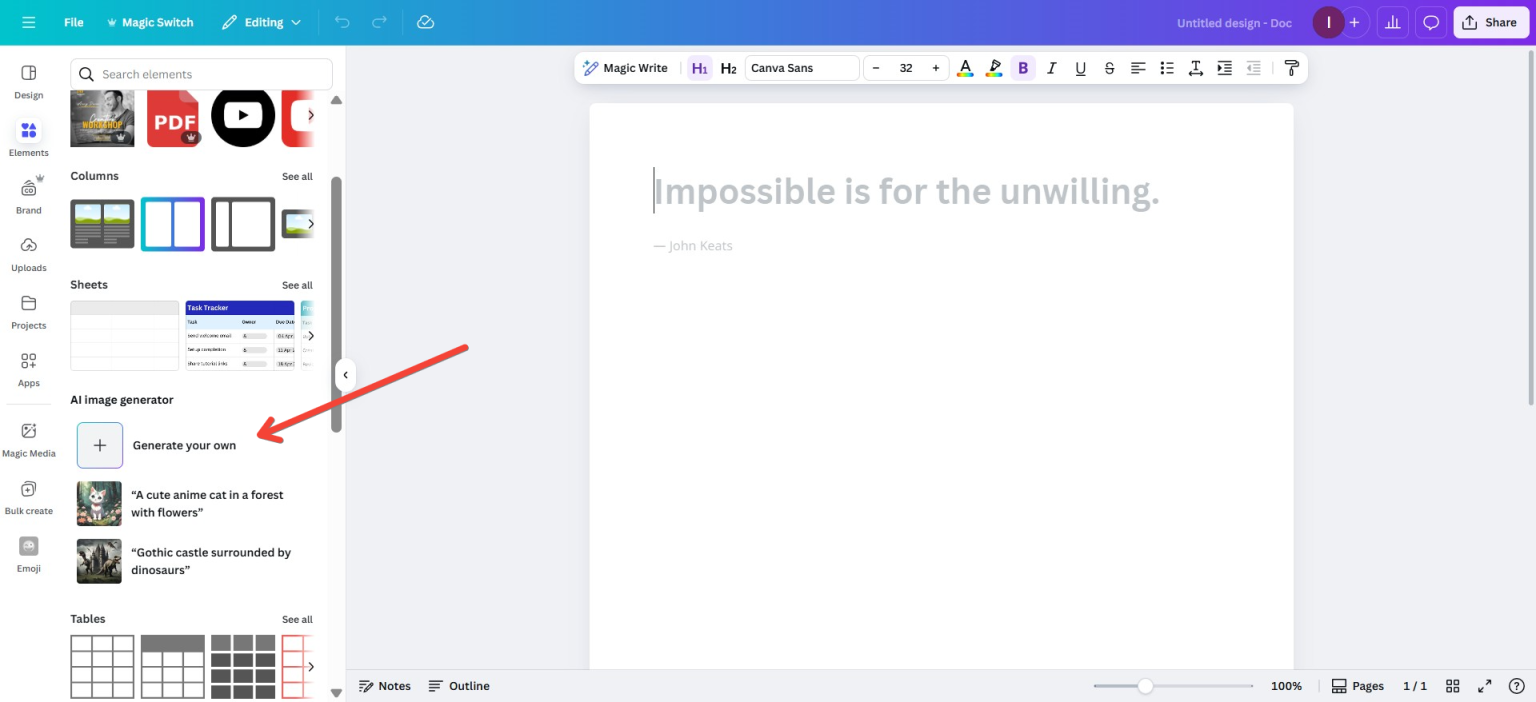Screen dimensions: 1536x702
Task: Decrease the text indent
Action: pyautogui.click(x=1253, y=68)
